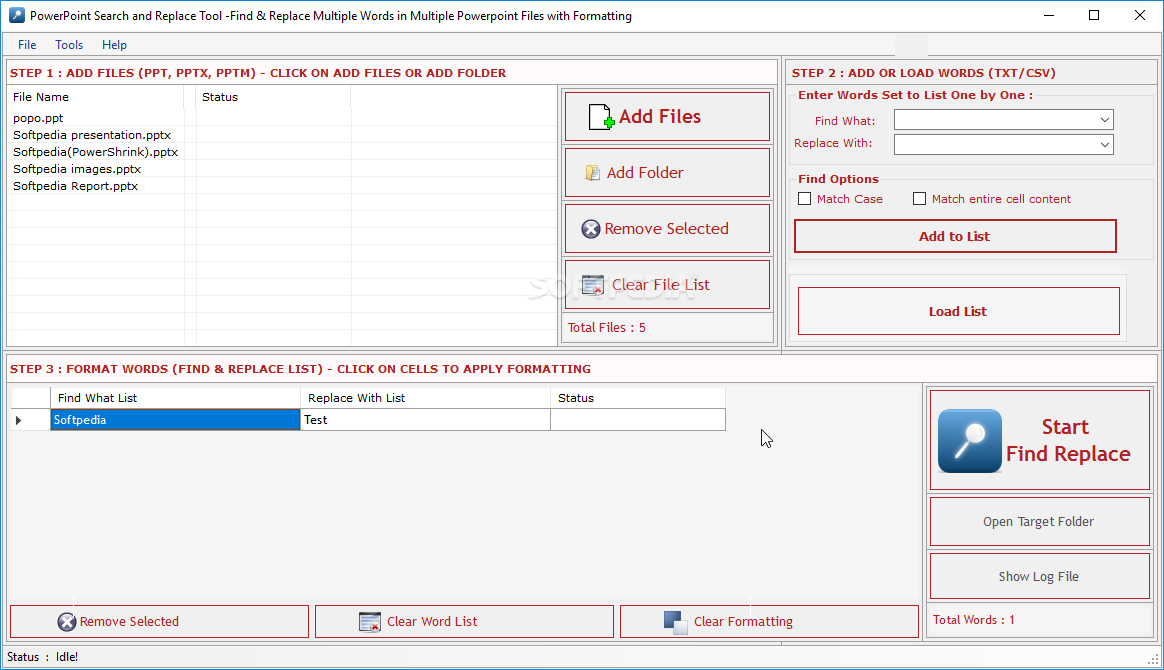Screen dimensions: 1164x670
Task: Click Show Log File button
Action: tap(1039, 577)
